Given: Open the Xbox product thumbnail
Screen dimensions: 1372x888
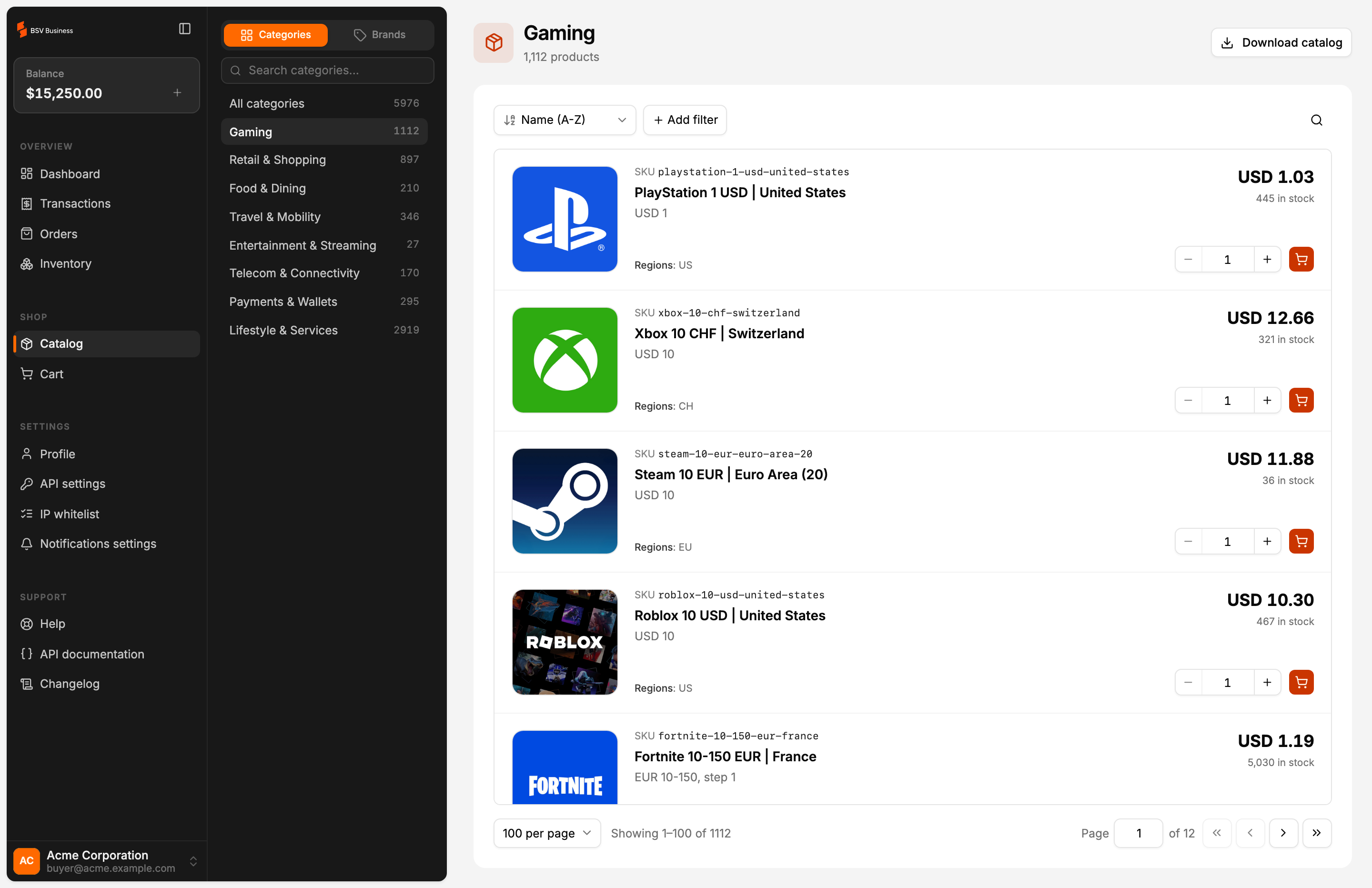Looking at the screenshot, I should (x=565, y=360).
